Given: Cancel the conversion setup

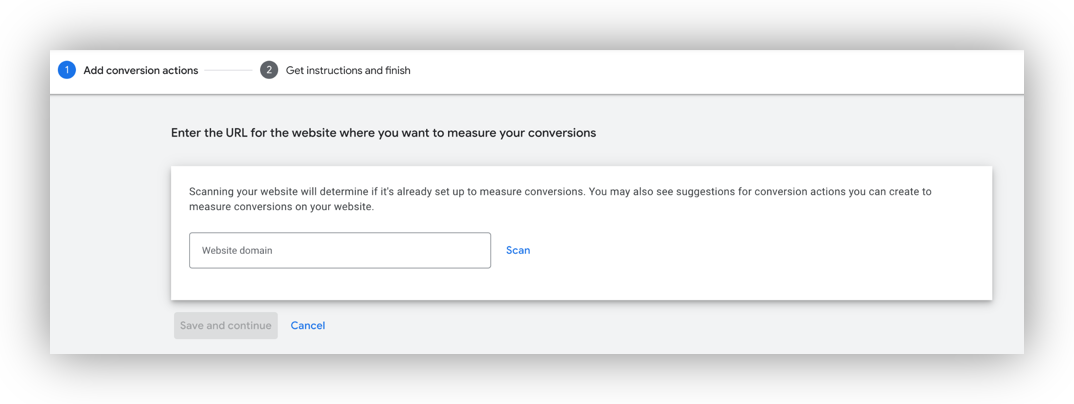Looking at the screenshot, I should 308,325.
